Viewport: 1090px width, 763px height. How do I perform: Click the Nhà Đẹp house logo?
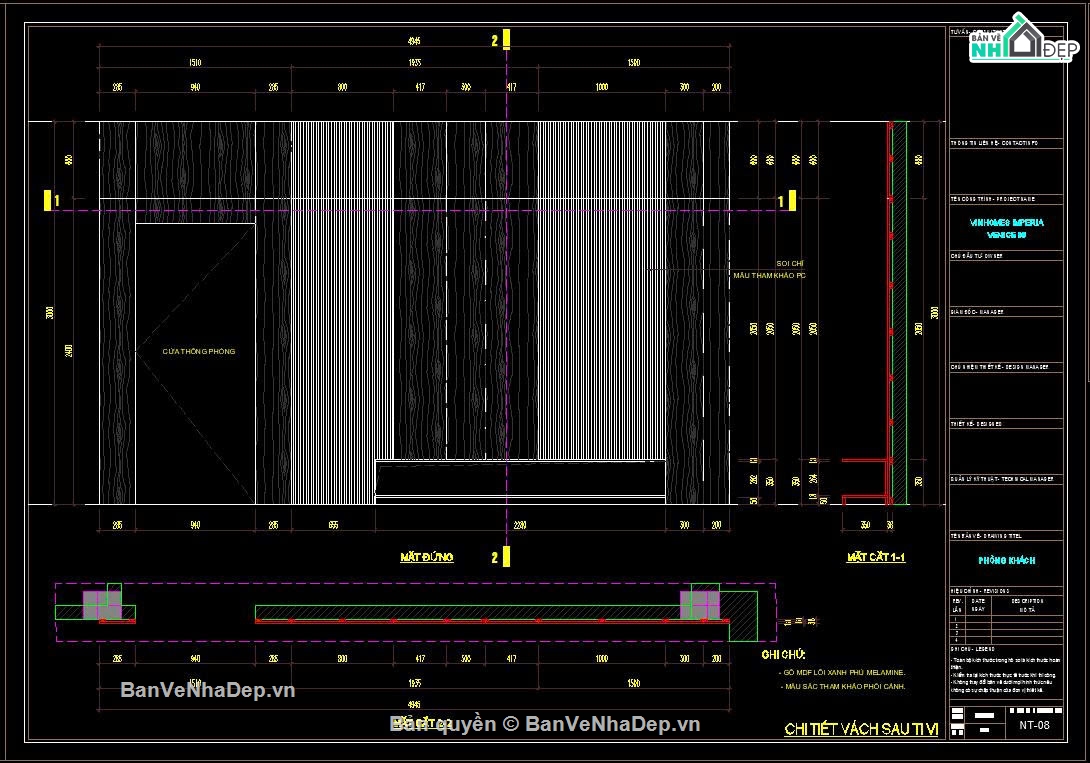coord(1023,38)
